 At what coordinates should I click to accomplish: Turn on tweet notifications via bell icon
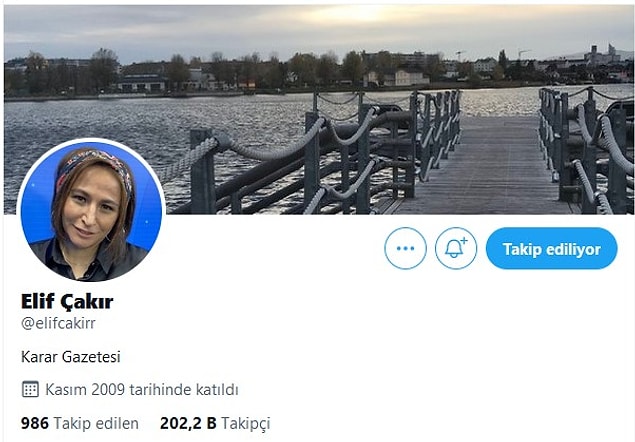(x=456, y=248)
